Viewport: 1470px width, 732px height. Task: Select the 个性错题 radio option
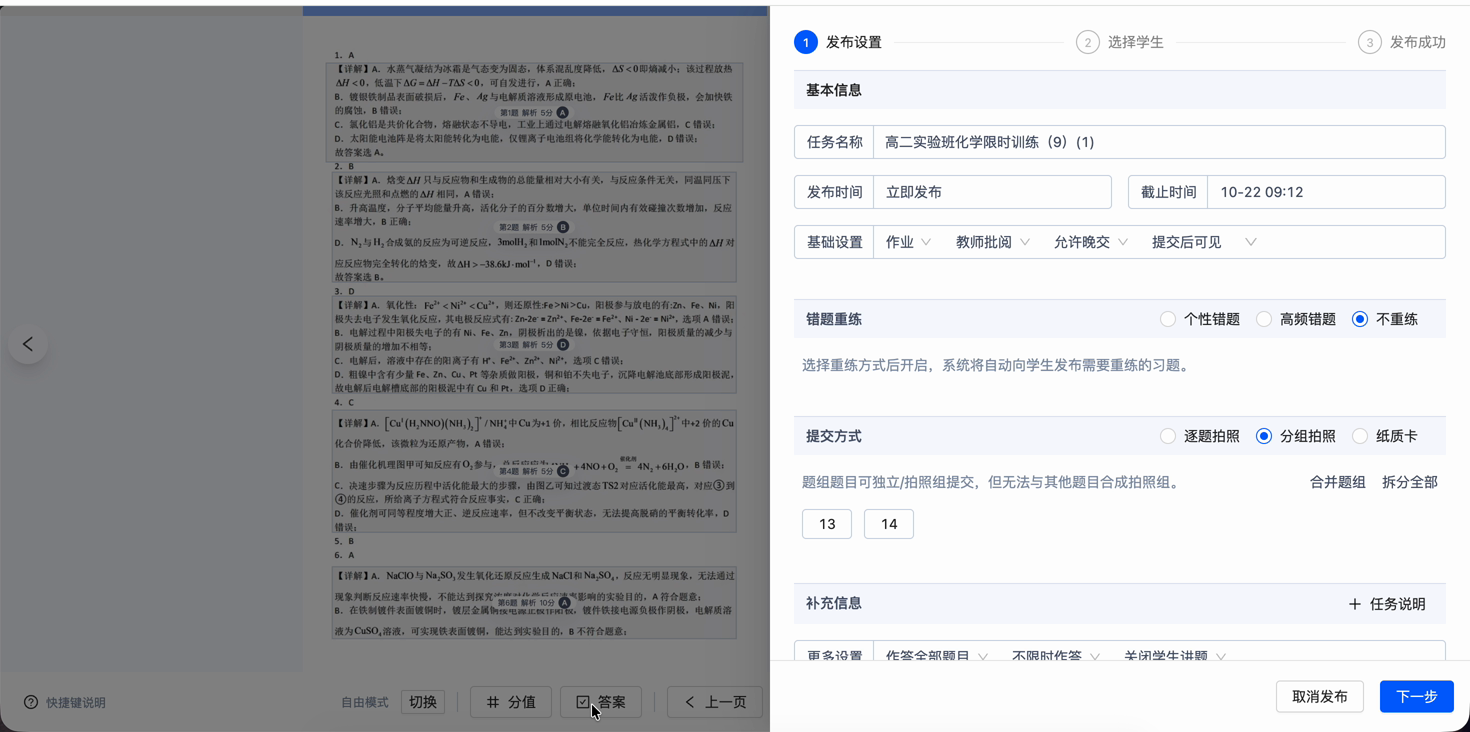(1200, 320)
